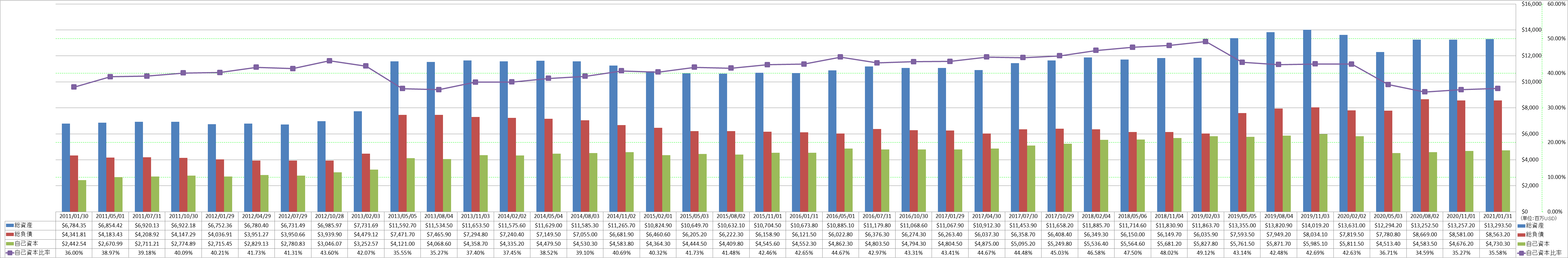
Task: Click the total assets value $13,293.50
Action: click(x=1497, y=226)
